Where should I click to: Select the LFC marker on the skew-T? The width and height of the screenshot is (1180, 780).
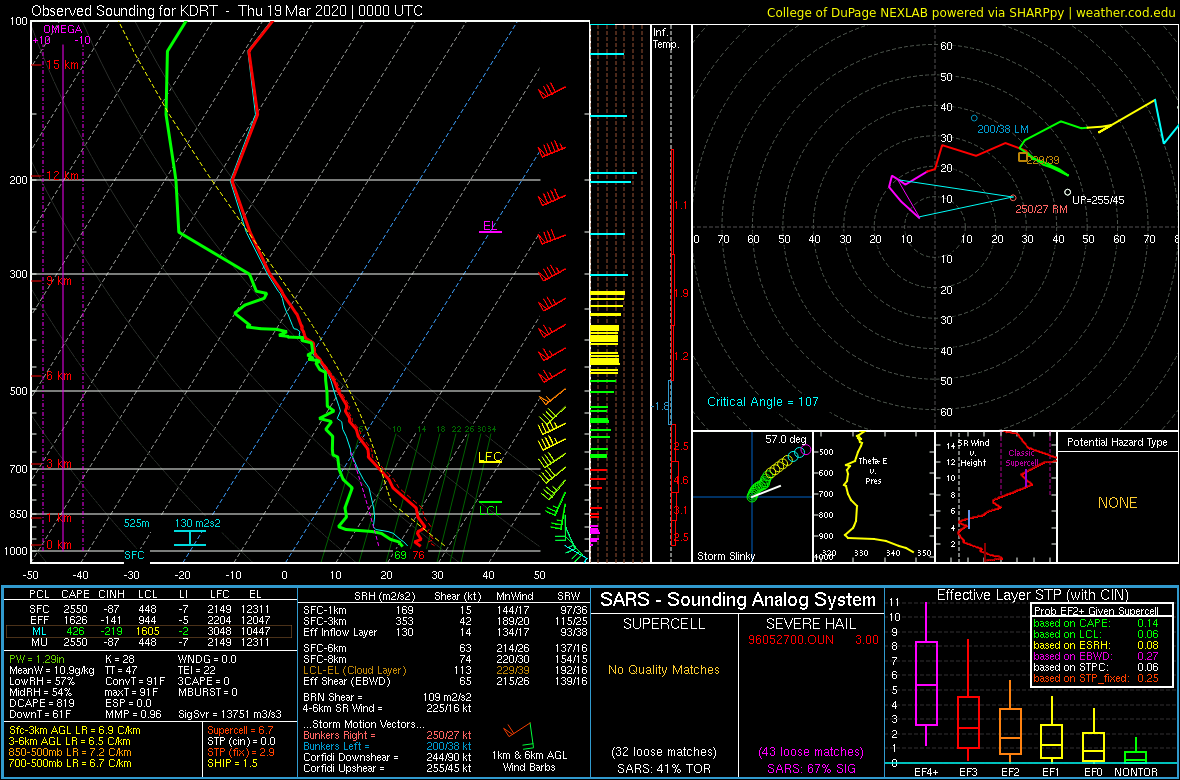click(490, 456)
